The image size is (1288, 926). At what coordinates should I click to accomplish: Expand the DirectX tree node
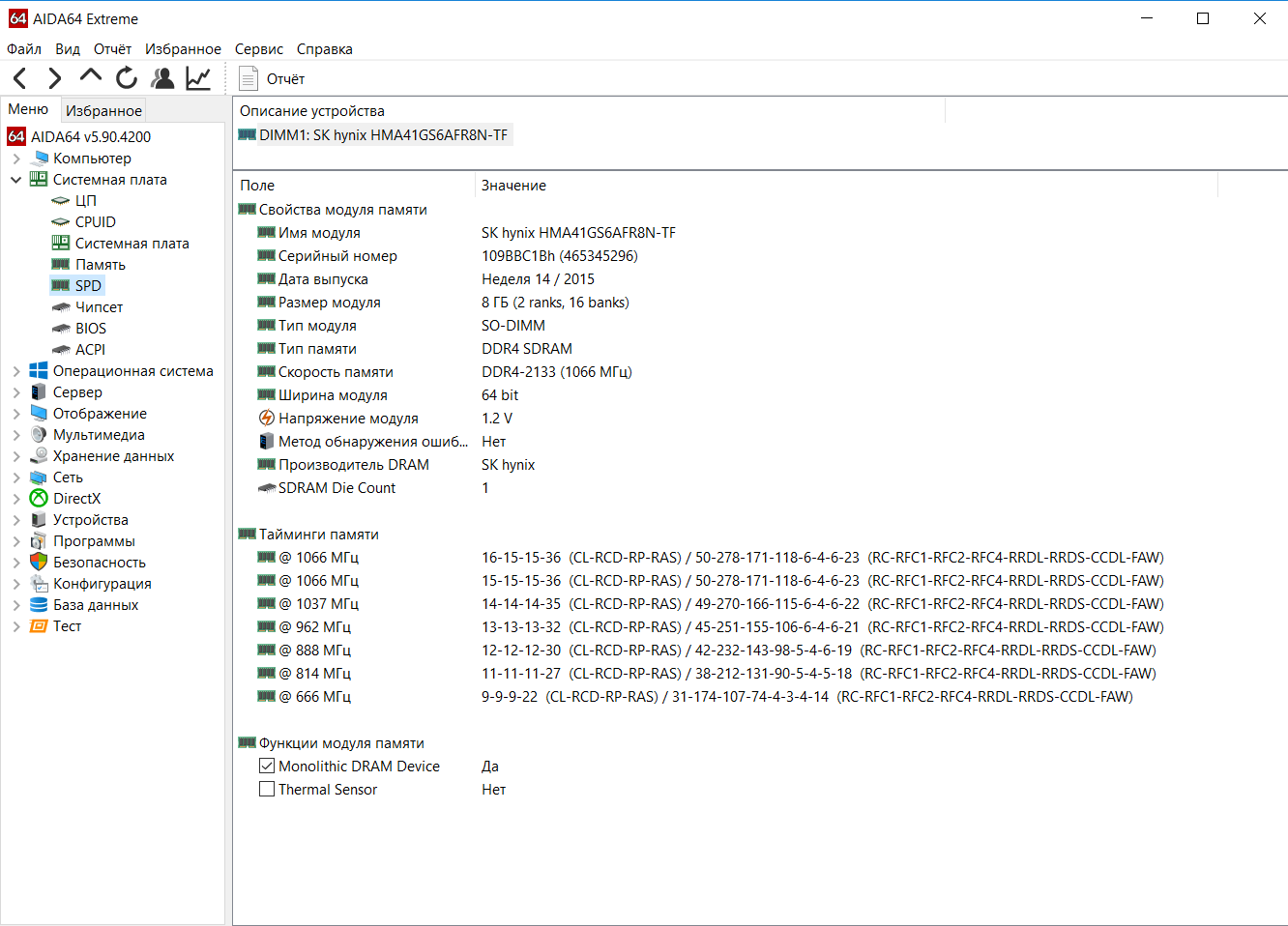click(x=16, y=499)
